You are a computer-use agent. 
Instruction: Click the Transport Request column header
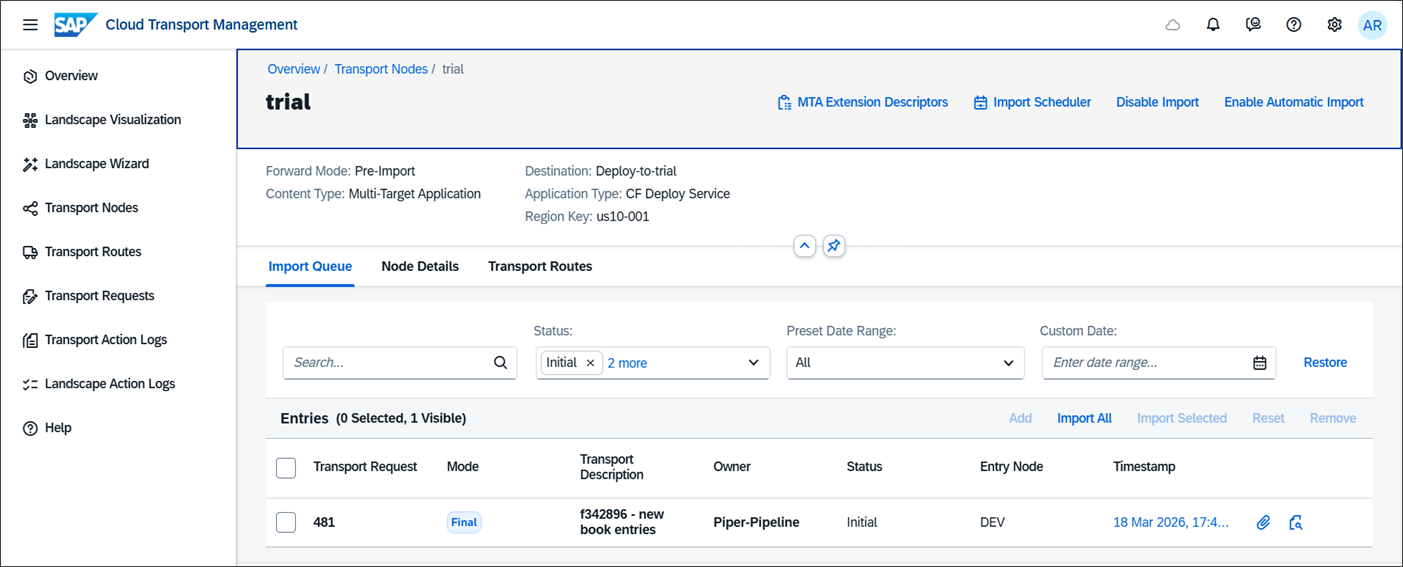click(x=365, y=467)
